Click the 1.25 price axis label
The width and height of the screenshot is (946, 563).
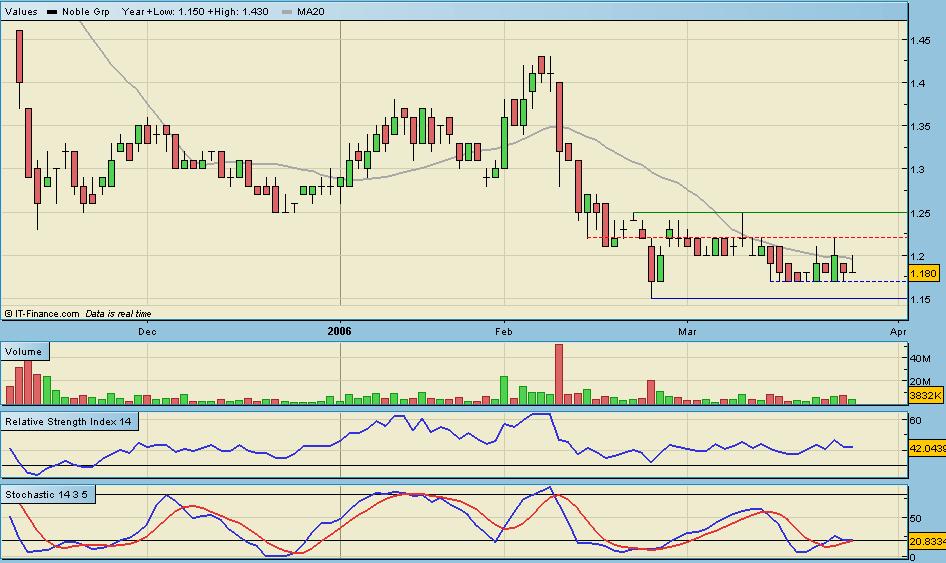(920, 214)
